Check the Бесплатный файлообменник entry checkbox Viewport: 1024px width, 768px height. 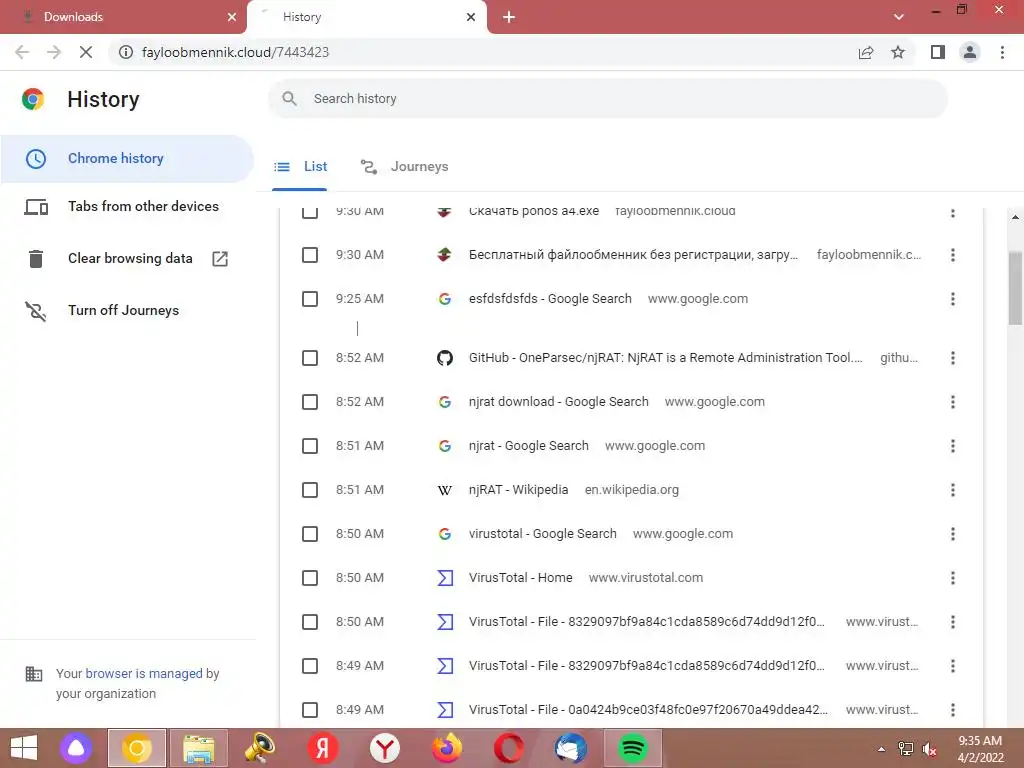pos(310,255)
